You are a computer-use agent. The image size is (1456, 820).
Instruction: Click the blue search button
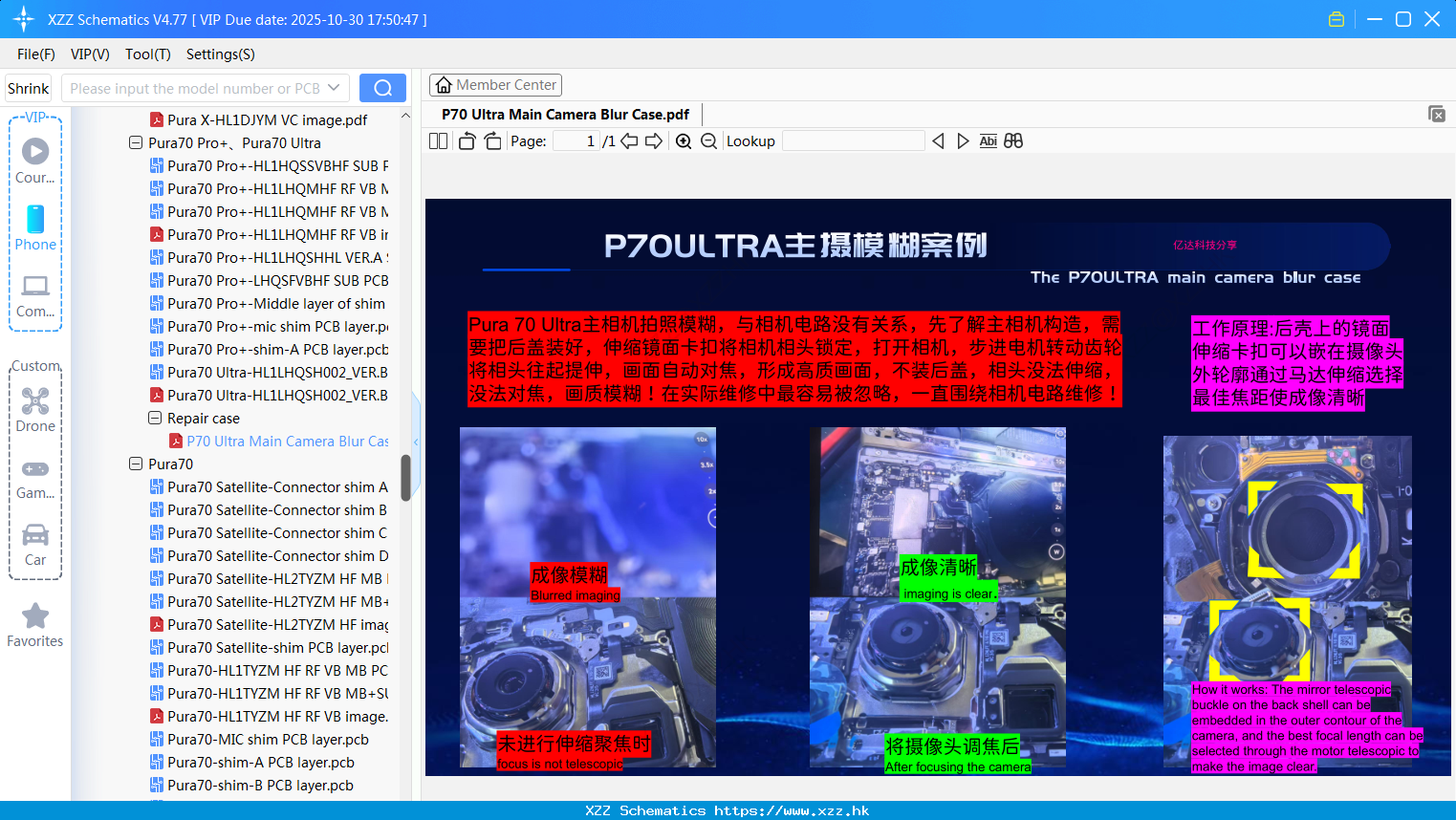382,88
